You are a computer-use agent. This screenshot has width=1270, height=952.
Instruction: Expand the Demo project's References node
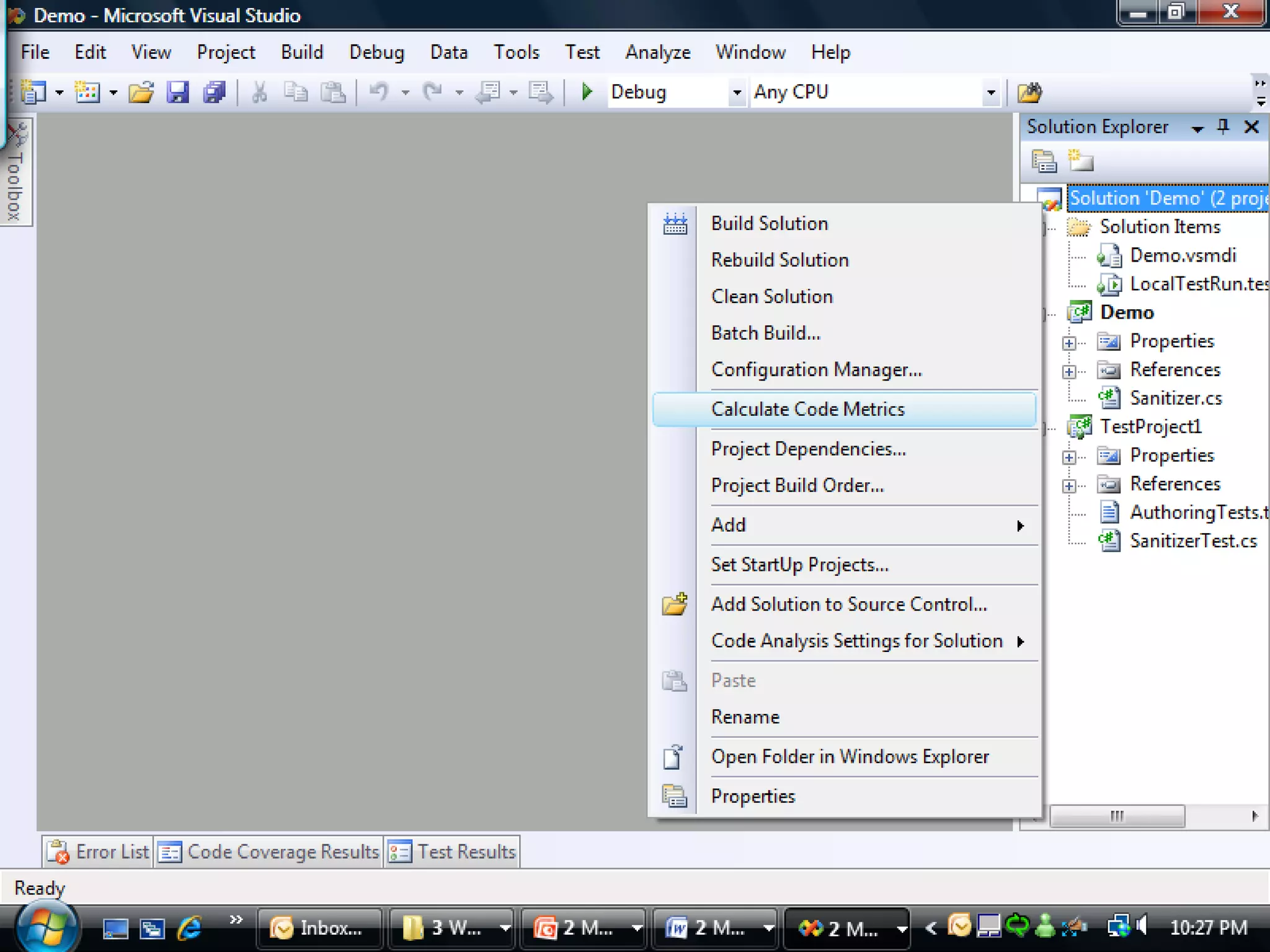pyautogui.click(x=1068, y=371)
